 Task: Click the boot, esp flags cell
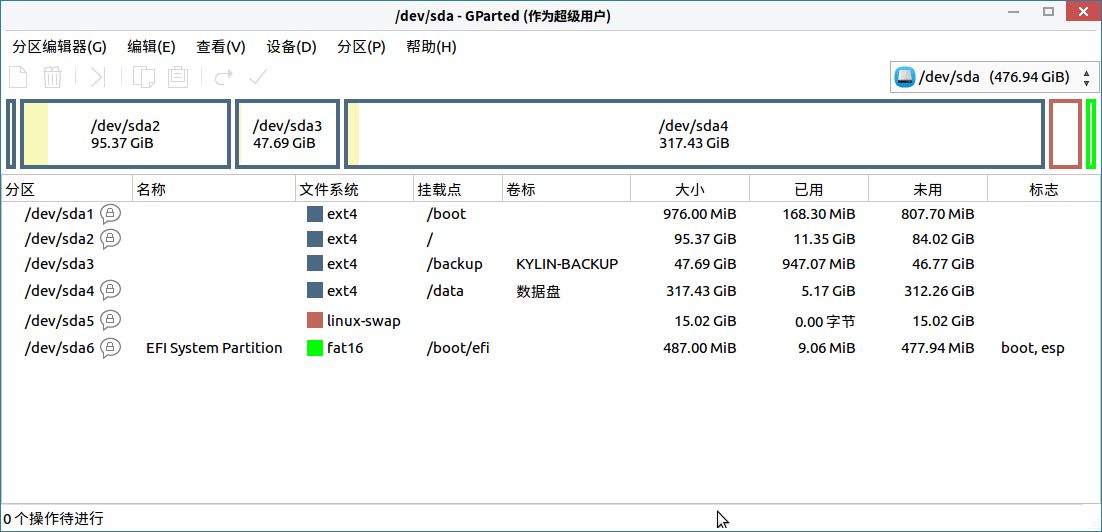click(x=1032, y=348)
